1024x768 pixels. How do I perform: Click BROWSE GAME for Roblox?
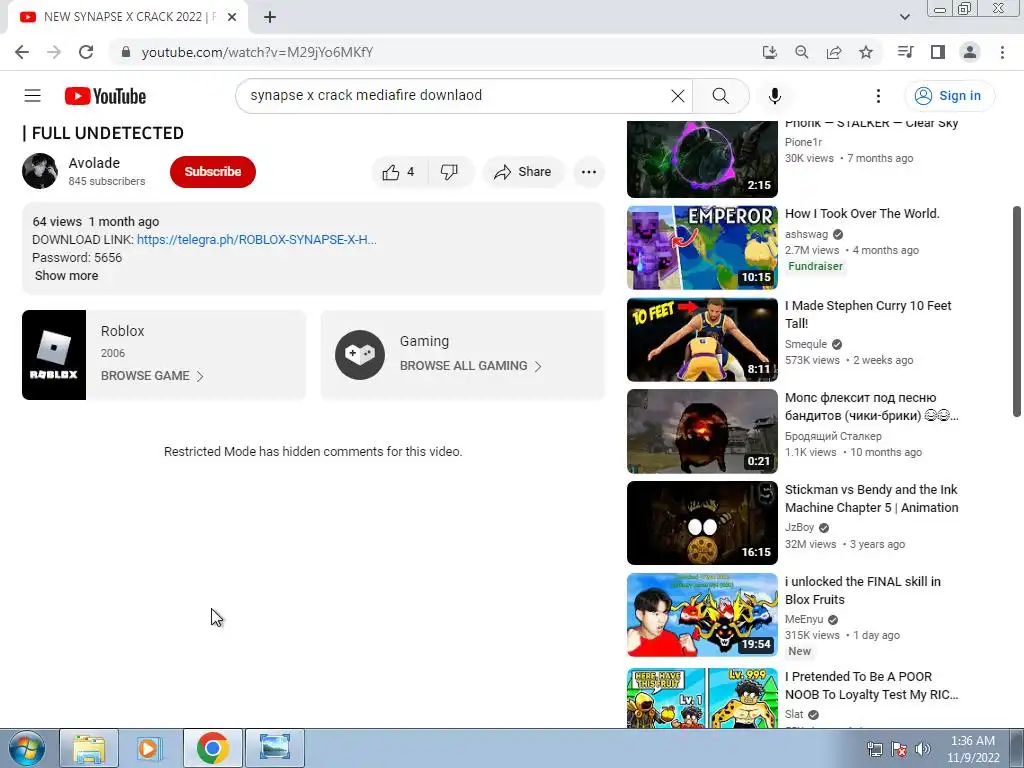(152, 376)
